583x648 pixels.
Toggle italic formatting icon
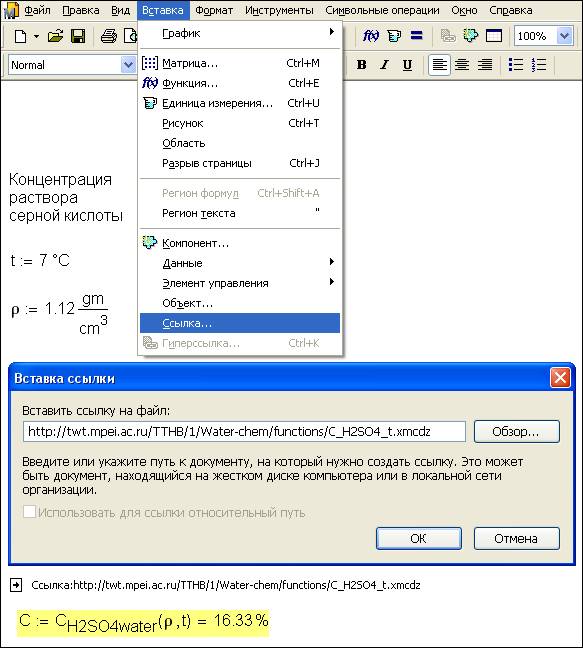[385, 65]
